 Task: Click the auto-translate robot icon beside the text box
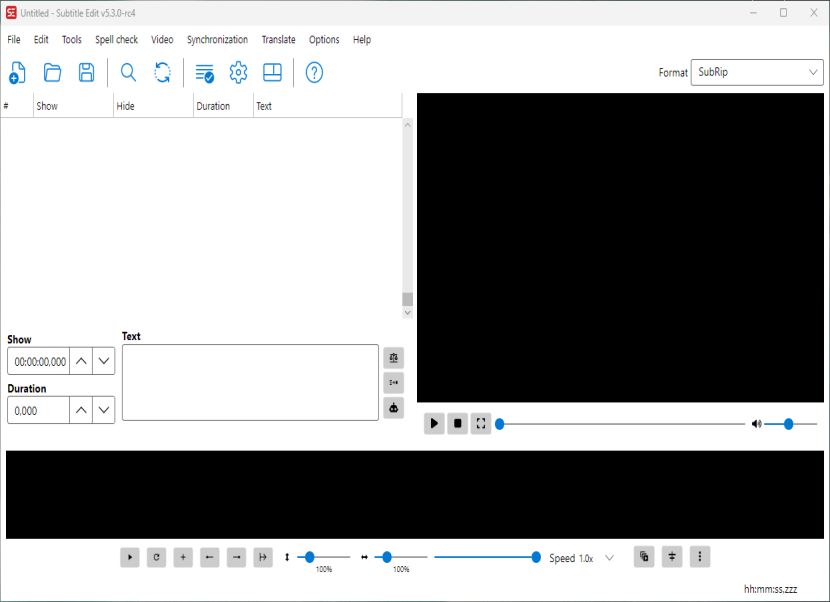click(393, 408)
